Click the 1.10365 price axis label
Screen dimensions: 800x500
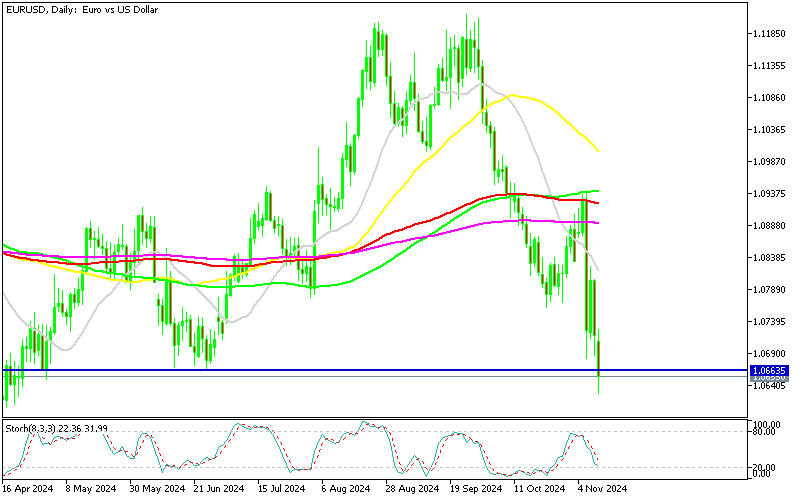coord(770,130)
